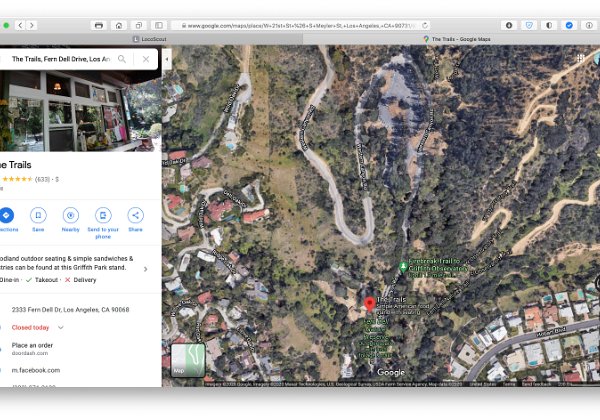This screenshot has height=420, width=600.
Task: Open the home page icon in toolbar
Action: (x=119, y=26)
